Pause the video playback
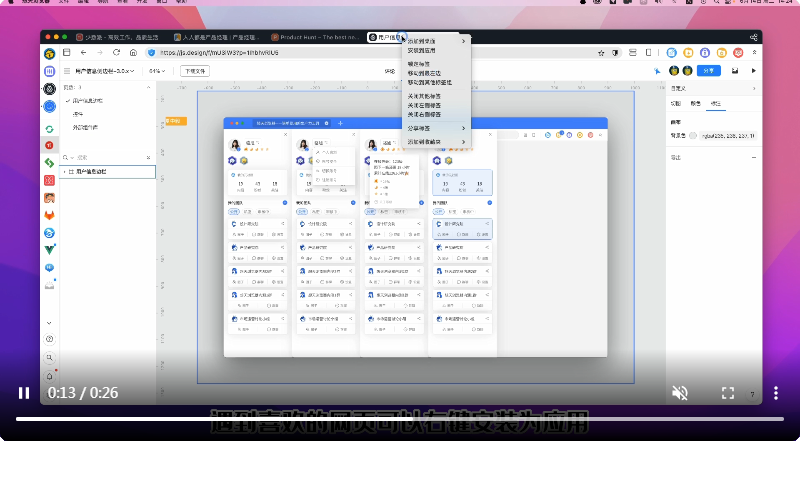This screenshot has width=800, height=490. pos(23,393)
